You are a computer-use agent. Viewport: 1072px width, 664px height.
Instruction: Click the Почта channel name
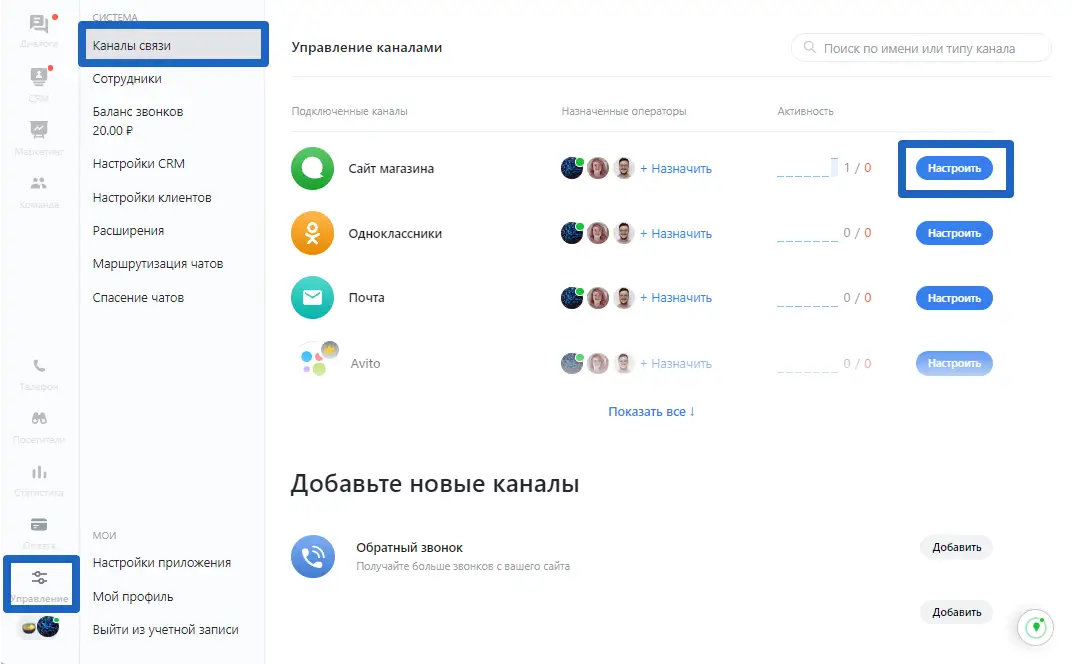pos(366,297)
